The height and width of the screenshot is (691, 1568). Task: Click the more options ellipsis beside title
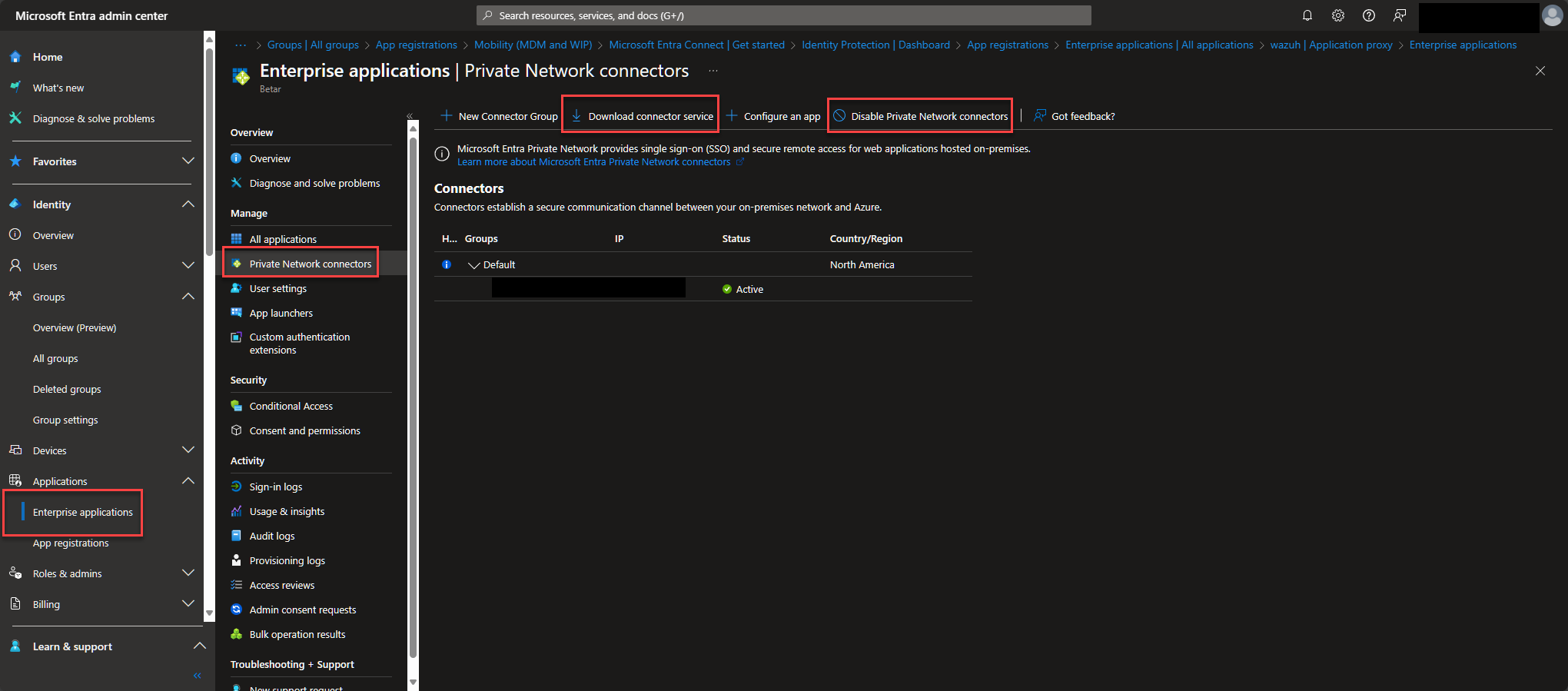[713, 71]
